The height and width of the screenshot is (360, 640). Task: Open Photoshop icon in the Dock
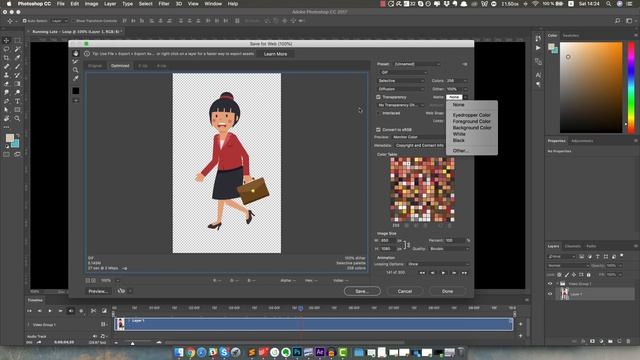297,352
